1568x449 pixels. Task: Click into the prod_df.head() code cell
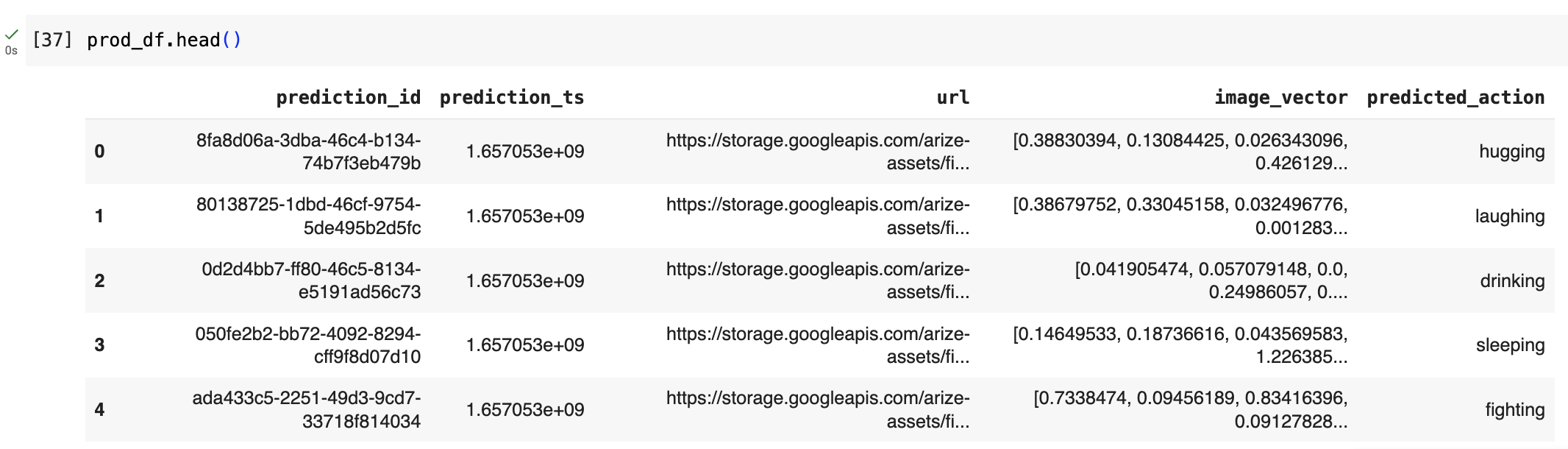(x=797, y=40)
